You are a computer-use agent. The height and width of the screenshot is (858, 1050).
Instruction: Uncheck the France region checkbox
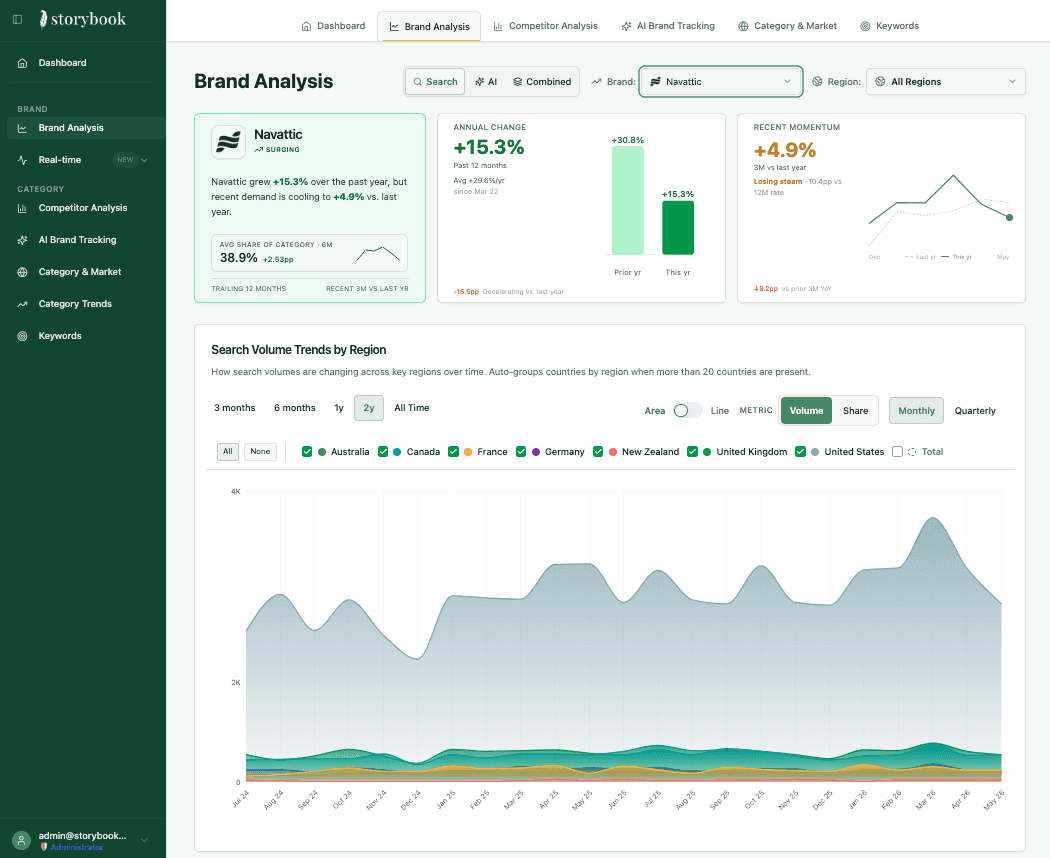point(453,451)
